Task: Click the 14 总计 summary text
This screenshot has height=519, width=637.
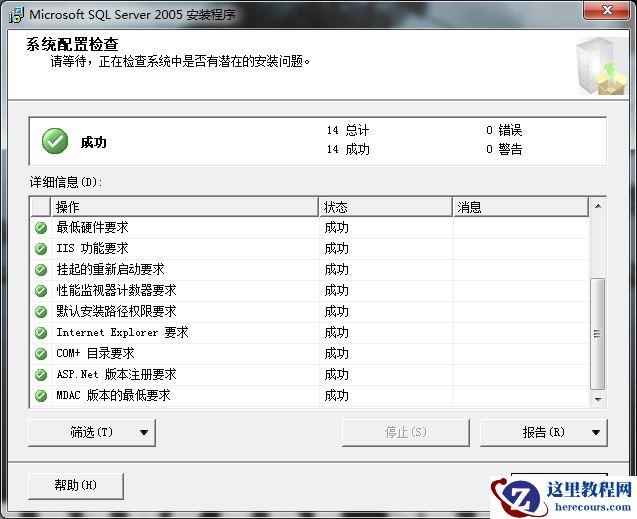Action: click(348, 130)
